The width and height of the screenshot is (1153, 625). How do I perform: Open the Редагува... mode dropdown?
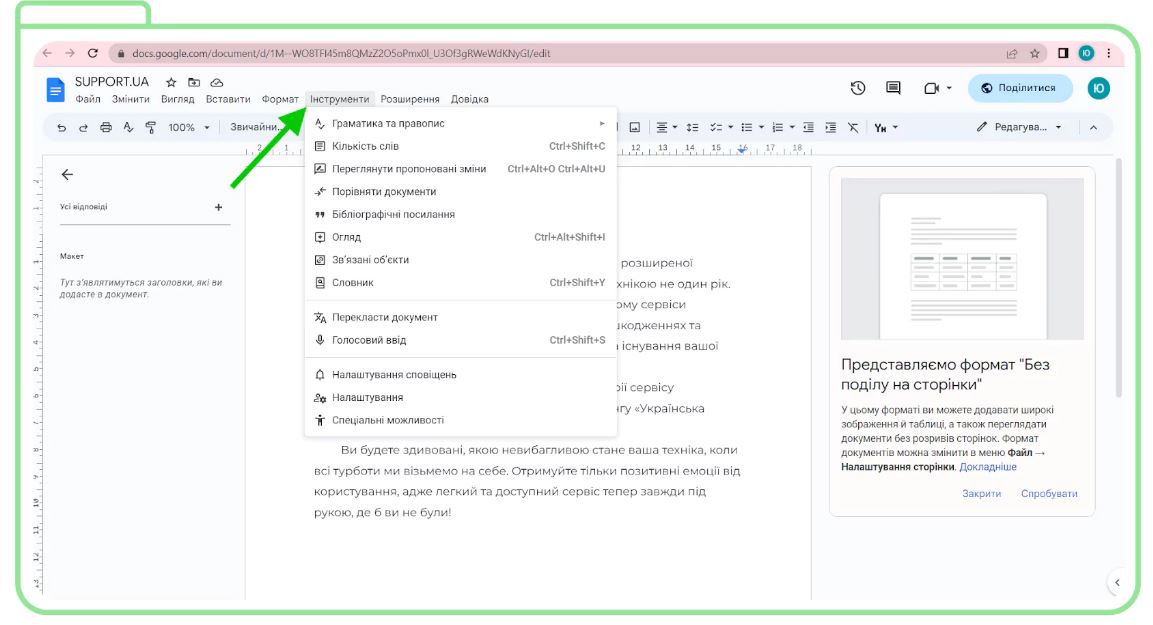pyautogui.click(x=1019, y=127)
